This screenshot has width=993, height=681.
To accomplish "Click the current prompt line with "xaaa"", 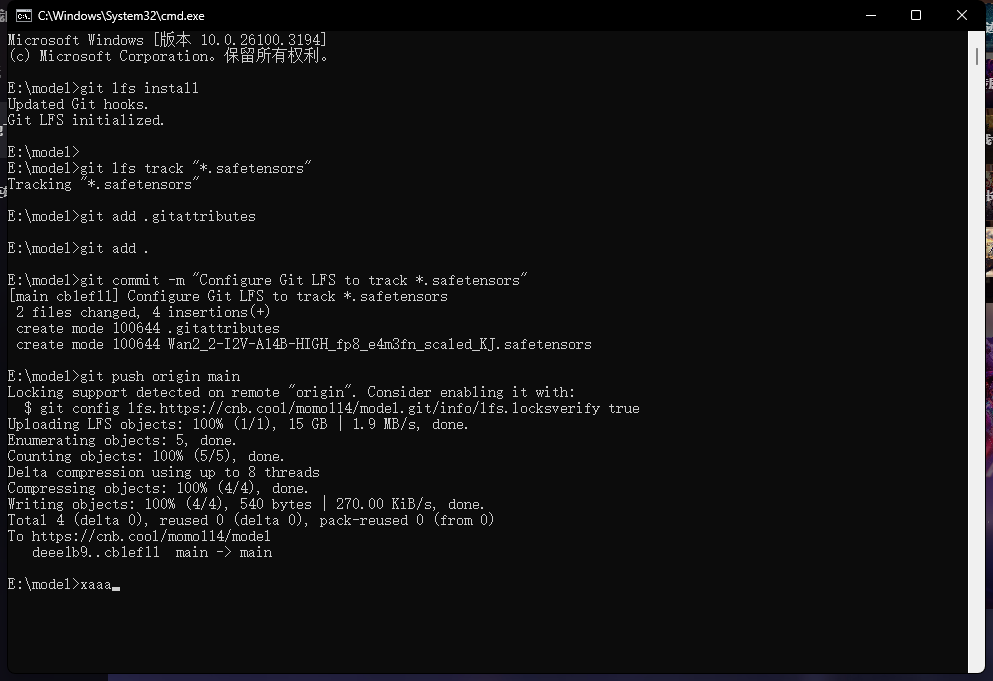I will [95, 584].
